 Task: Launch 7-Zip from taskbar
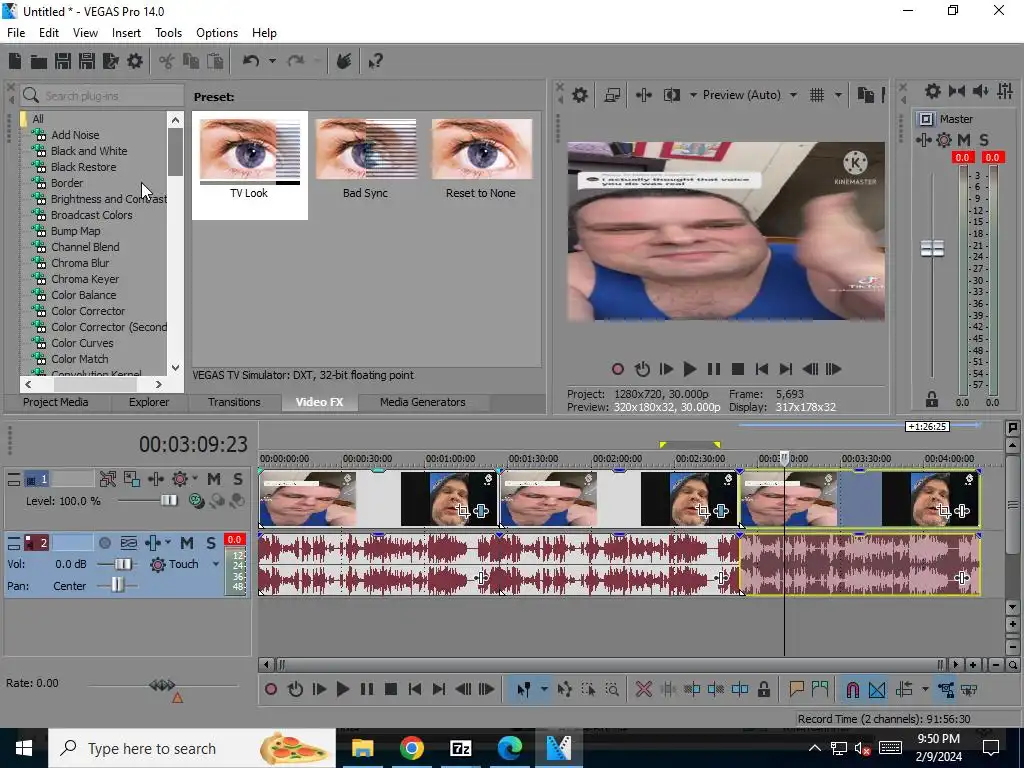pos(460,748)
